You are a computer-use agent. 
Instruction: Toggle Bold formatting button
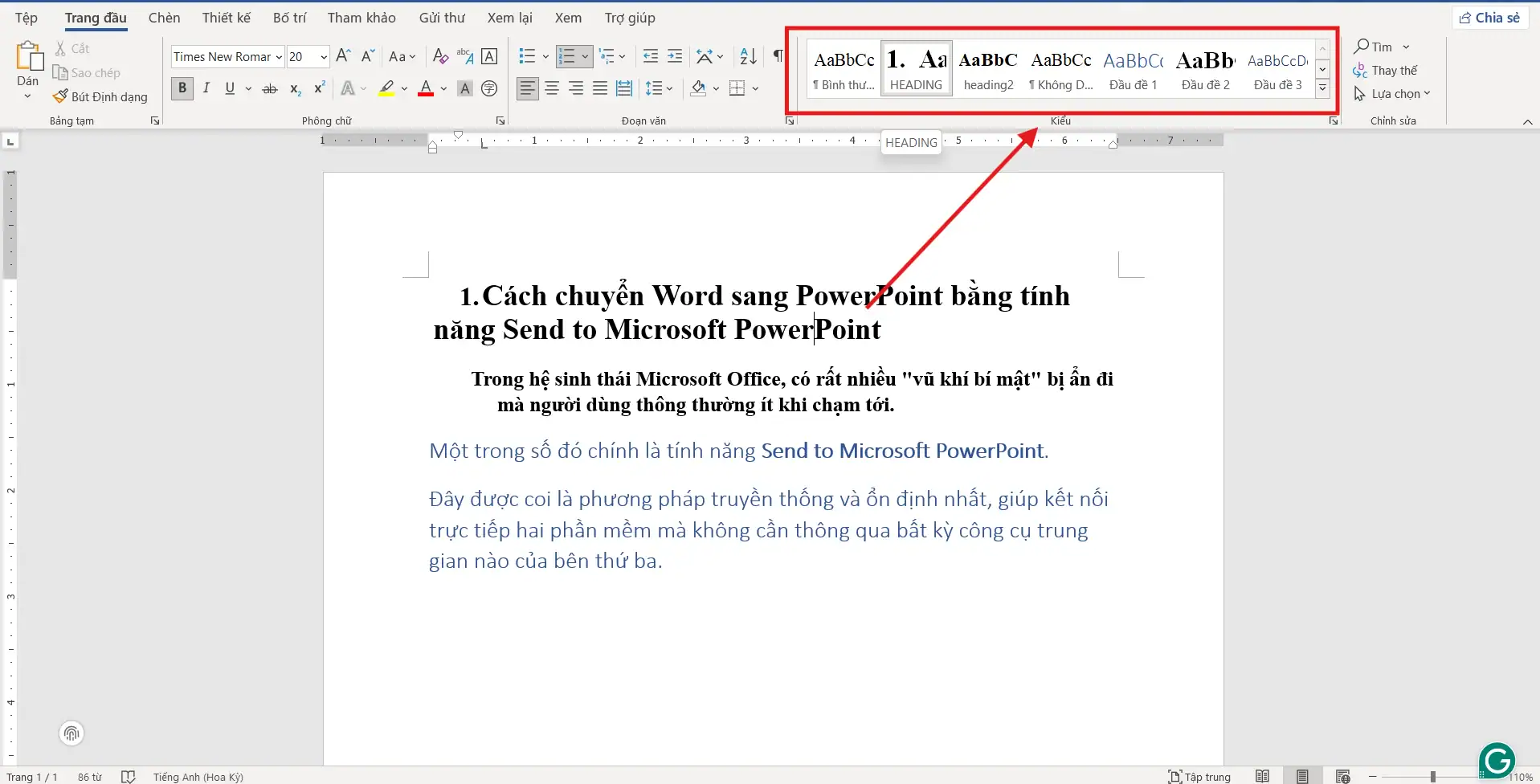(x=182, y=88)
